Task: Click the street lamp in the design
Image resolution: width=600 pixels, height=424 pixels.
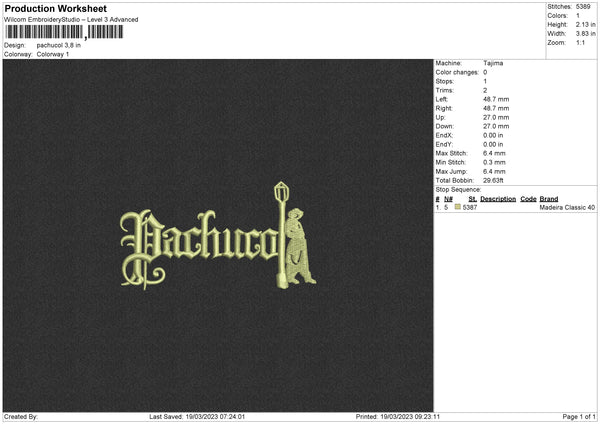Action: click(282, 235)
